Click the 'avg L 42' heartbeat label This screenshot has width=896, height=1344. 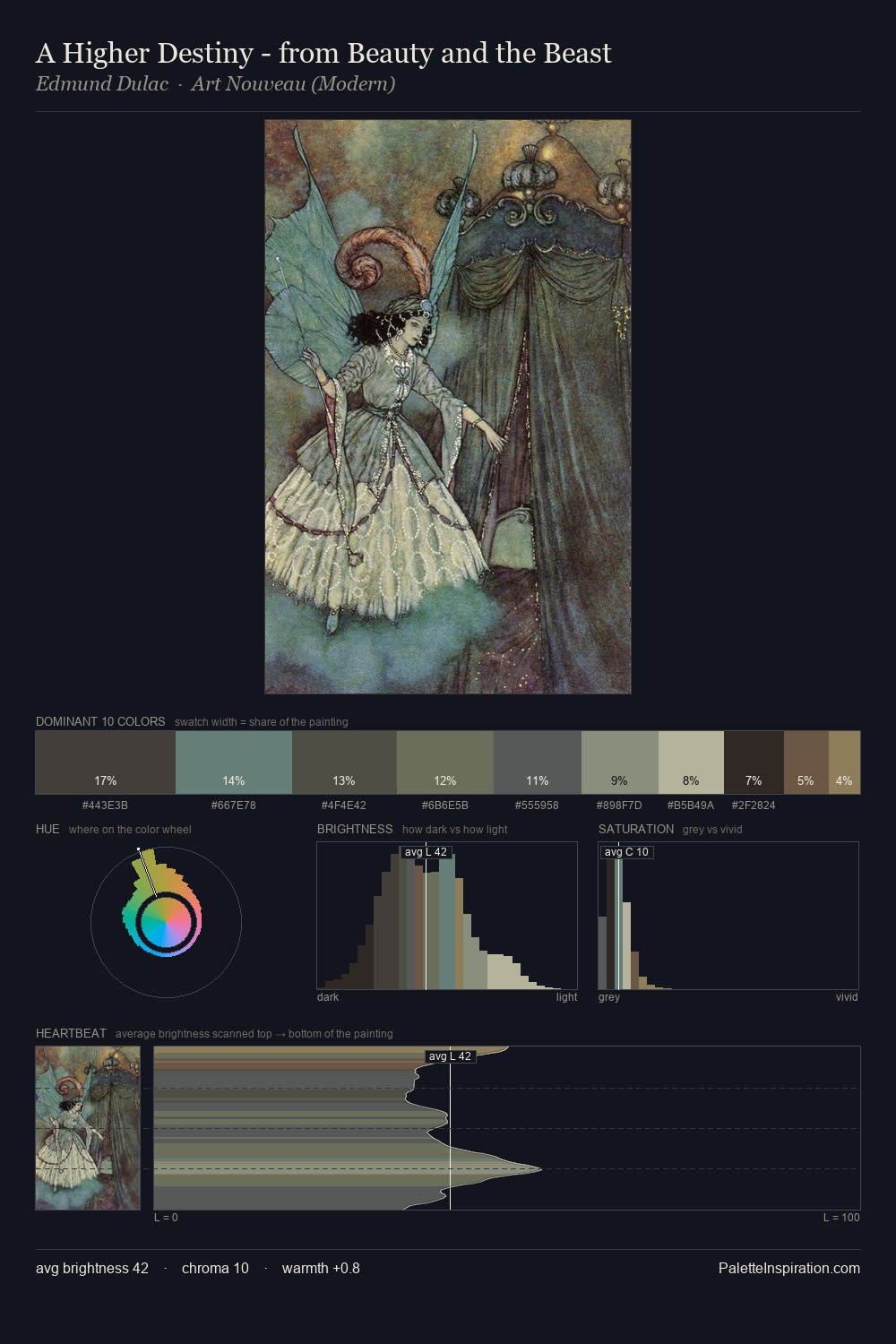click(450, 1056)
